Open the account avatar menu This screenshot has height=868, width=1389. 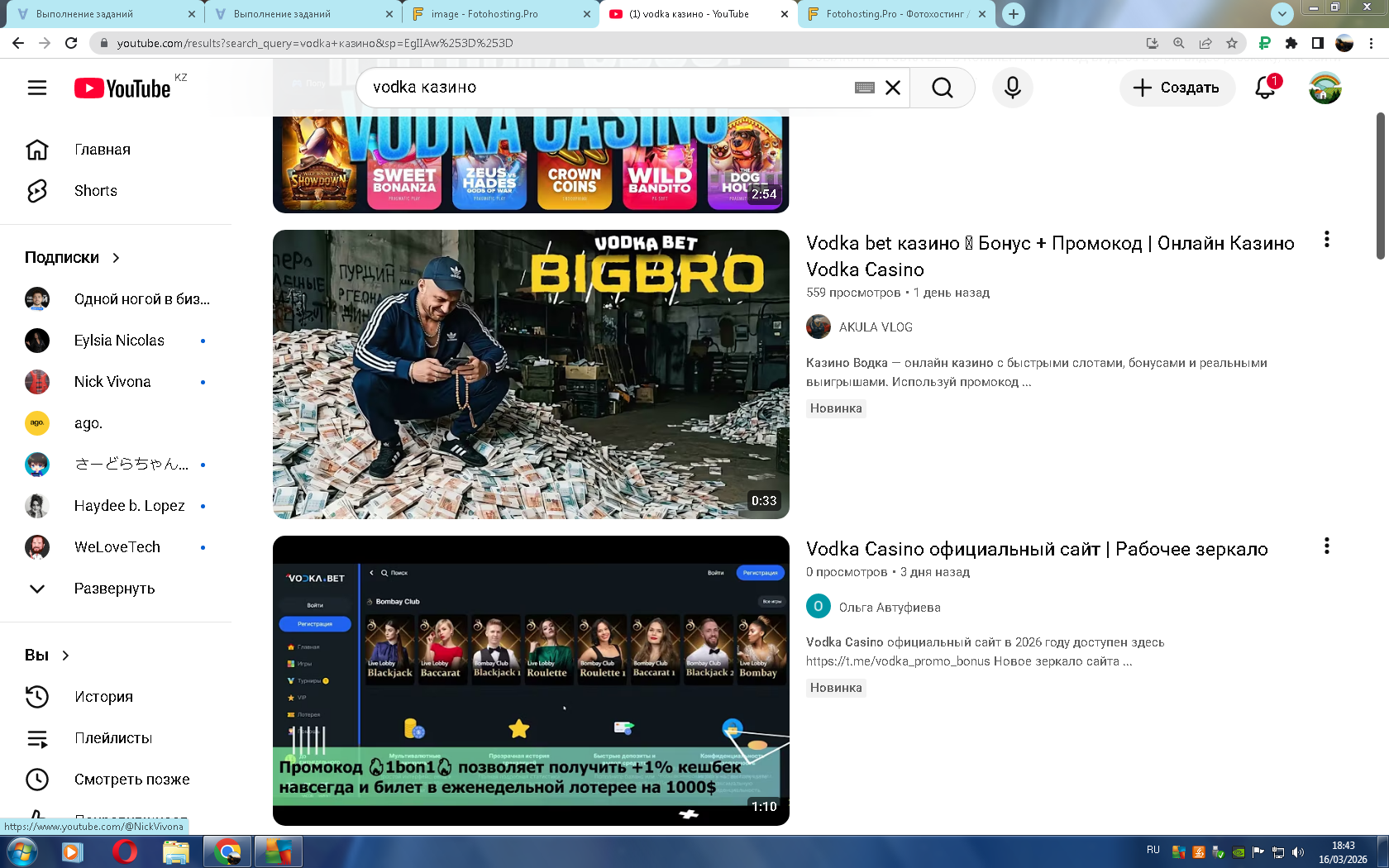click(1325, 88)
